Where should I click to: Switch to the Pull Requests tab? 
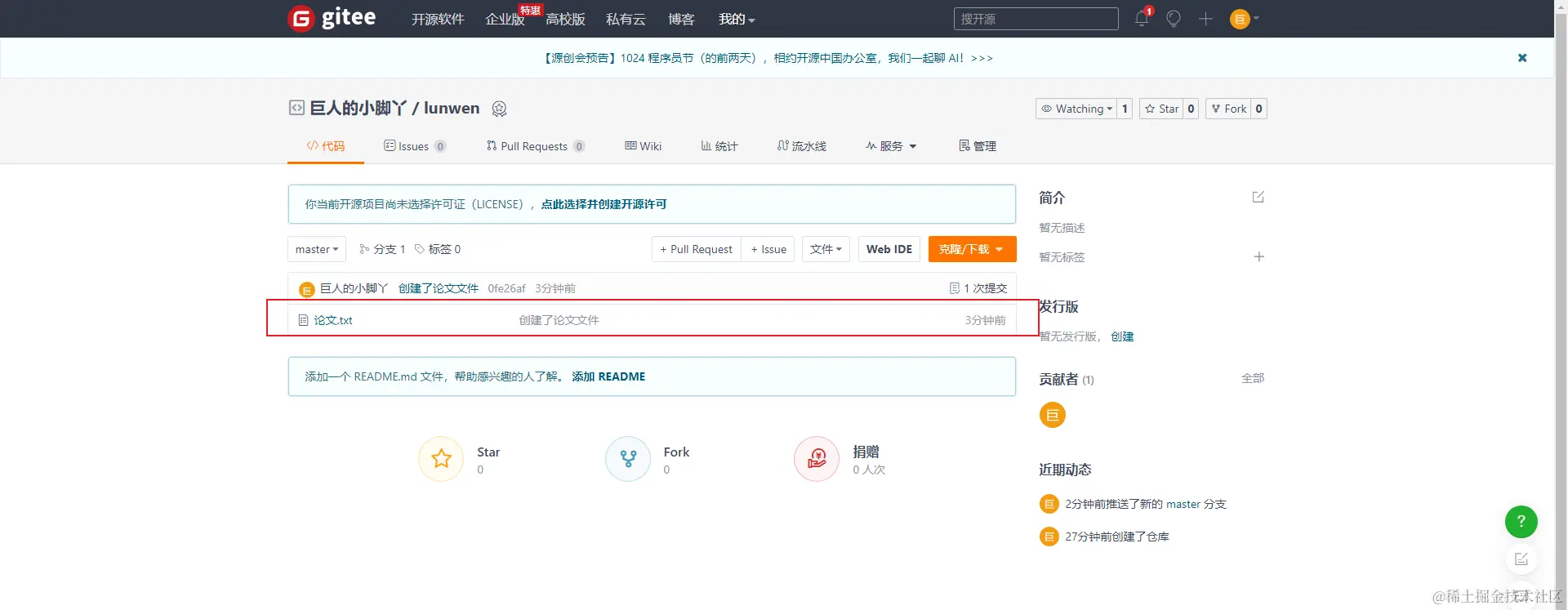point(536,146)
